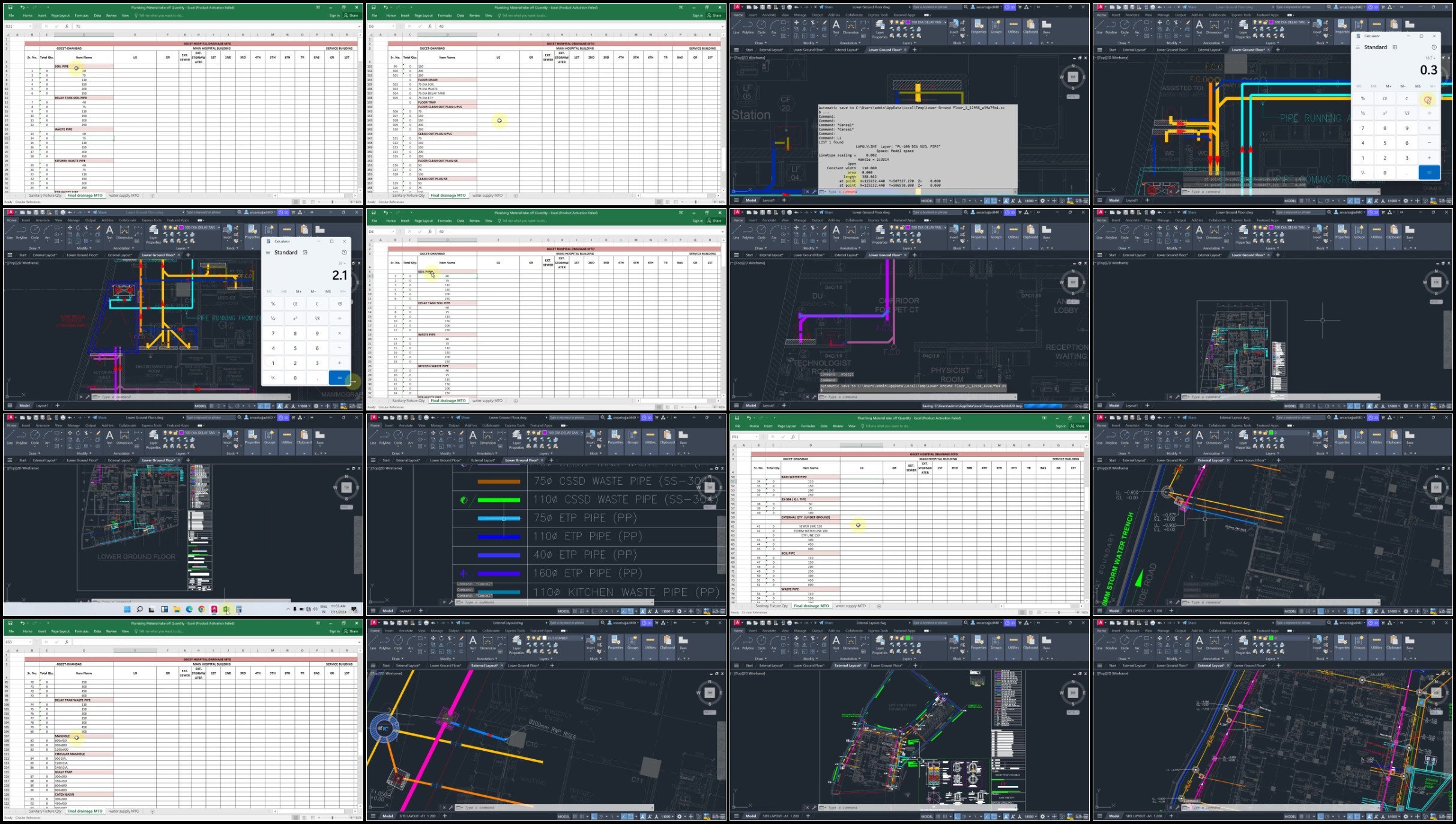Screen dimensions: 1456x824
Task: Open the Windows Start menu on taskbar
Action: [127, 609]
